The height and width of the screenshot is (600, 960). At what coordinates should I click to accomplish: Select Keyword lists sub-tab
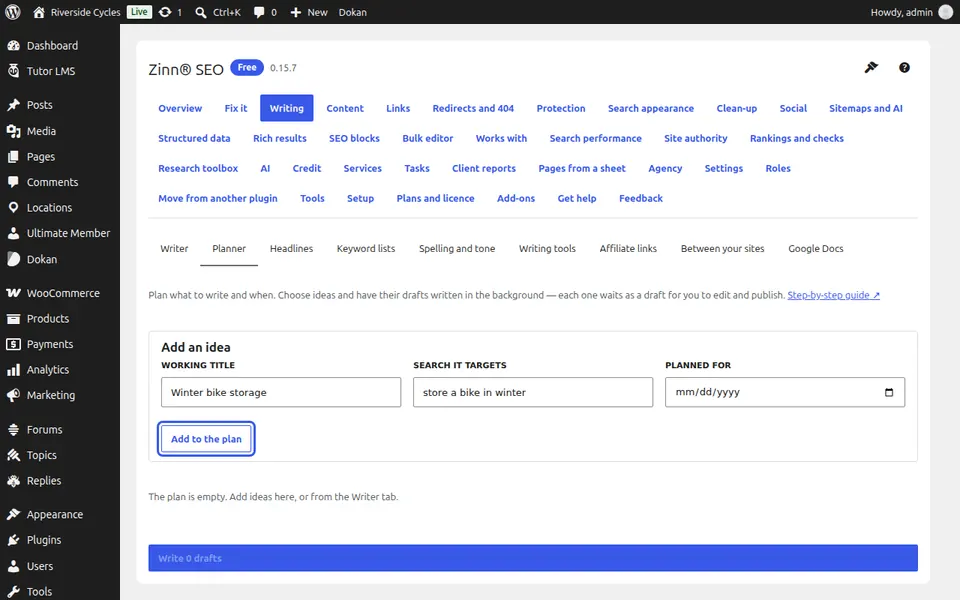pyautogui.click(x=366, y=249)
